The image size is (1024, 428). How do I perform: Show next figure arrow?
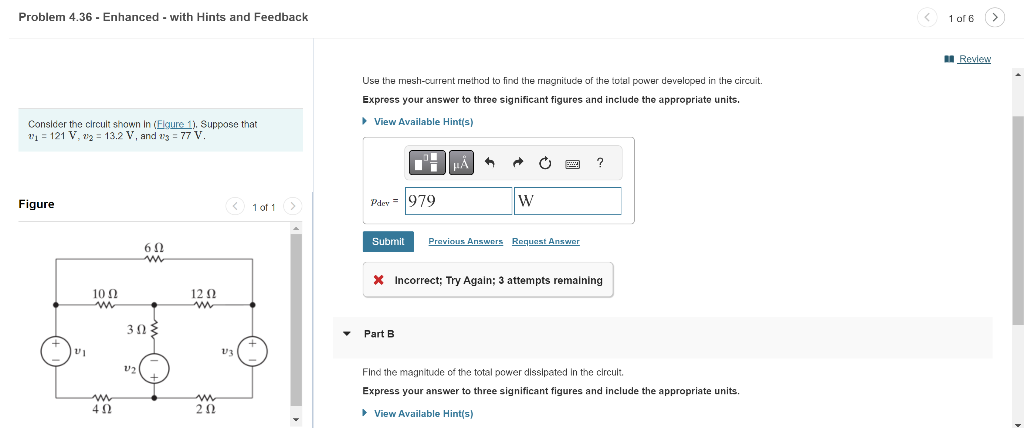(x=290, y=207)
